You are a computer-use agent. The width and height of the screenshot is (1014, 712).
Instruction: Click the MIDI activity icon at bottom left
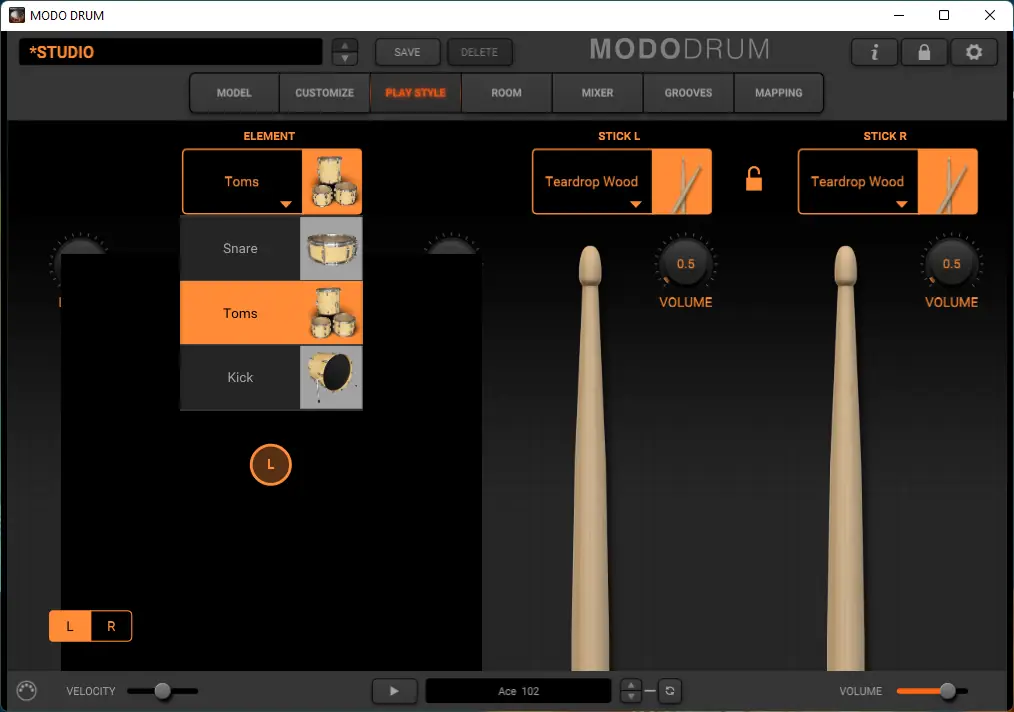[27, 691]
